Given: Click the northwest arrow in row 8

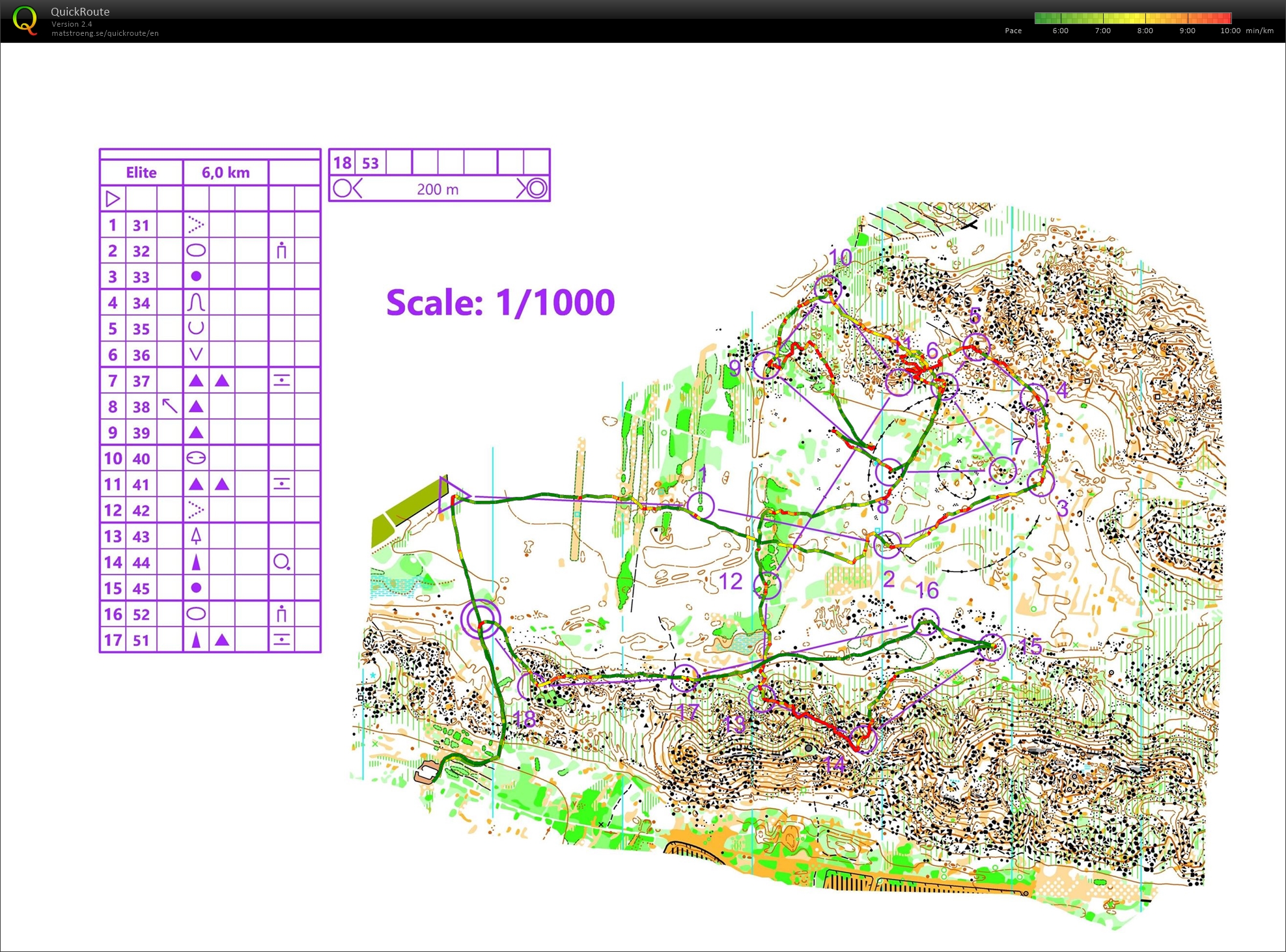Looking at the screenshot, I should (x=170, y=406).
